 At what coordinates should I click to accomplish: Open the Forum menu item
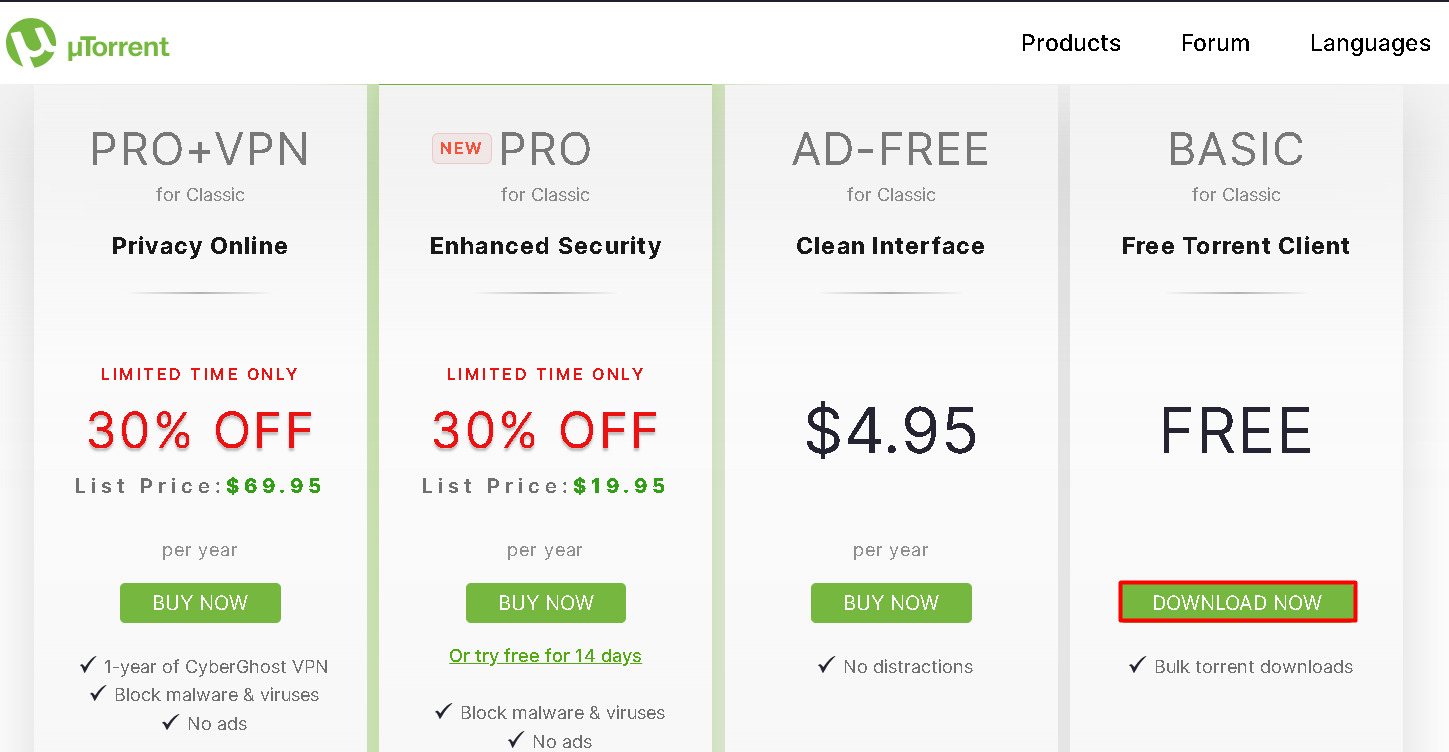tap(1215, 43)
